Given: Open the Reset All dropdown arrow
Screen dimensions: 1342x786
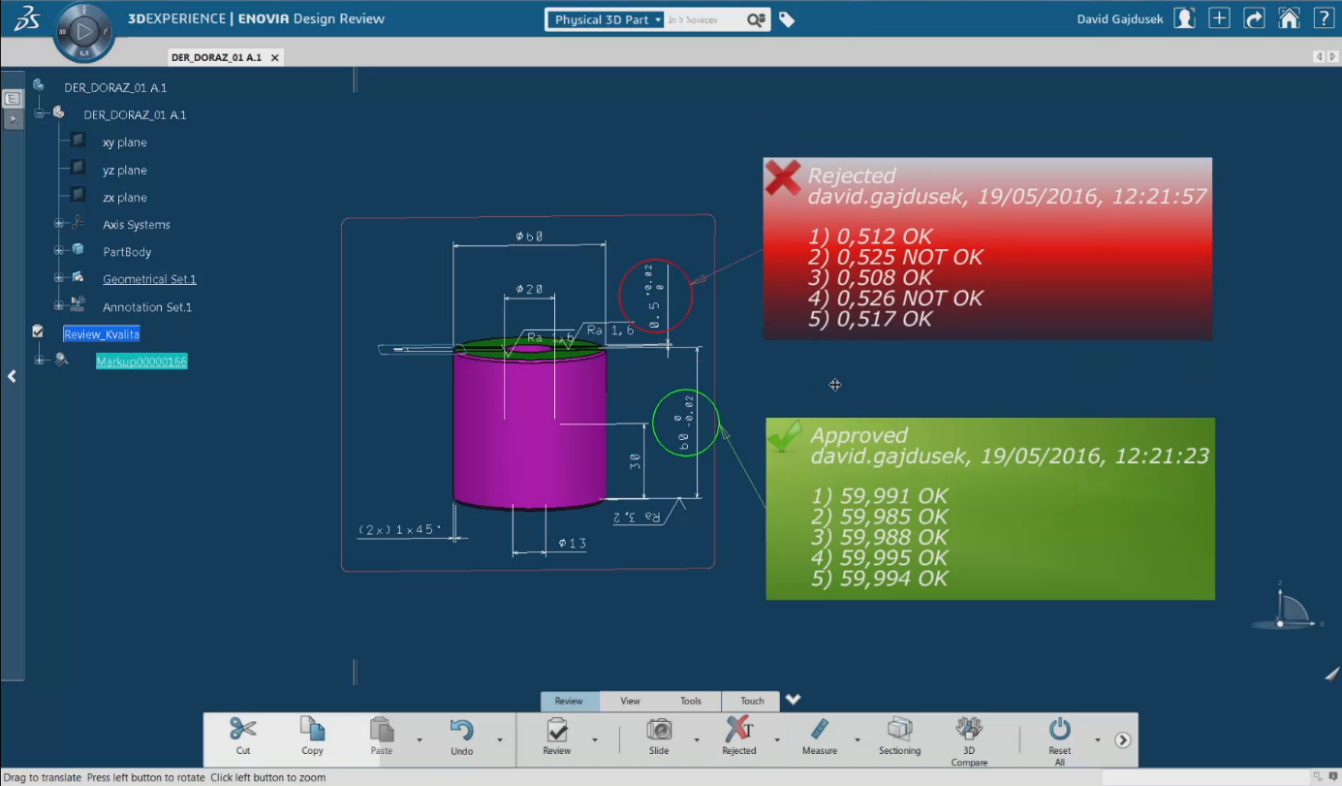Looking at the screenshot, I should pyautogui.click(x=1097, y=741).
